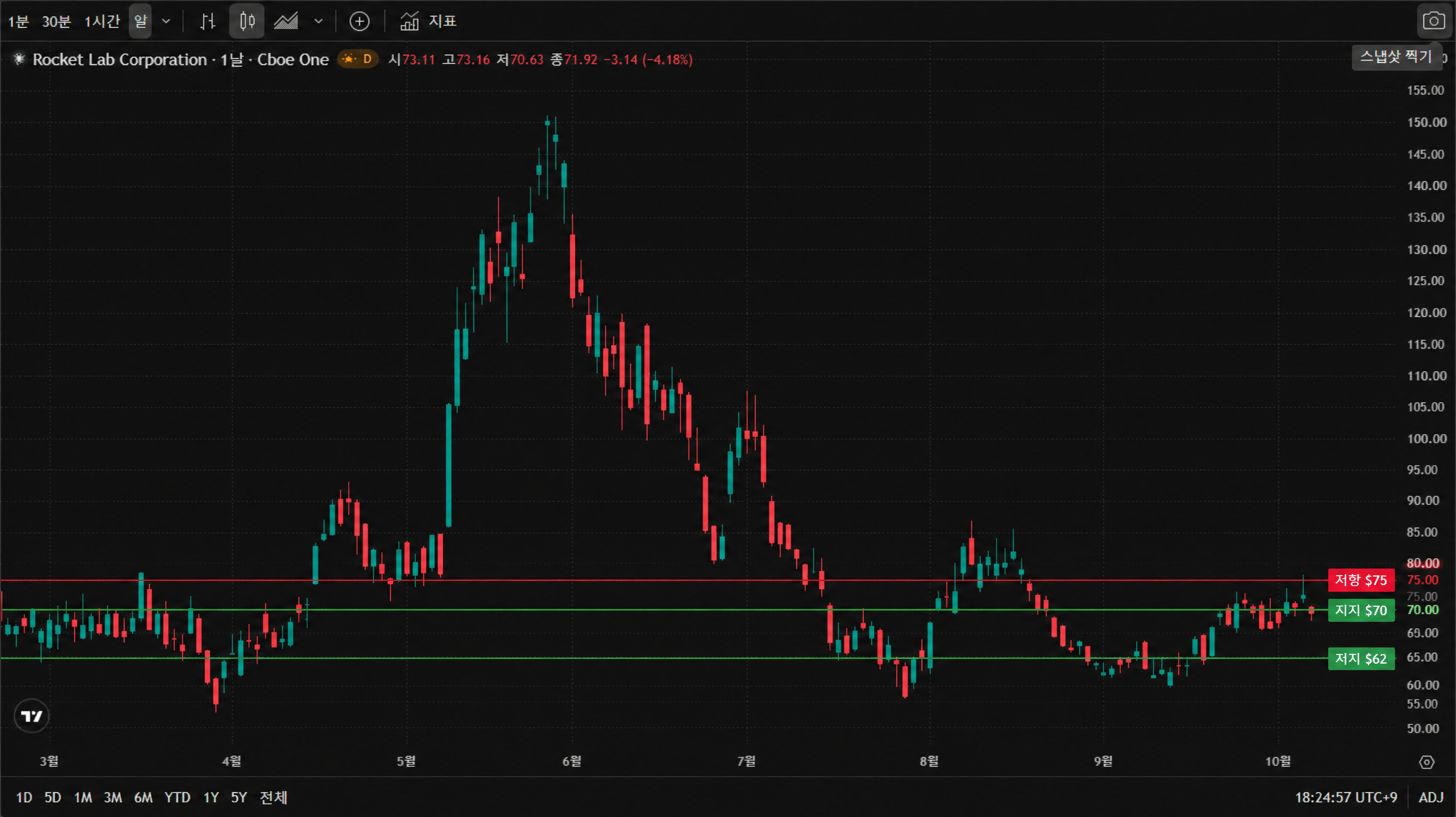
Task: Switch to bar chart style icon
Action: pyautogui.click(x=208, y=21)
